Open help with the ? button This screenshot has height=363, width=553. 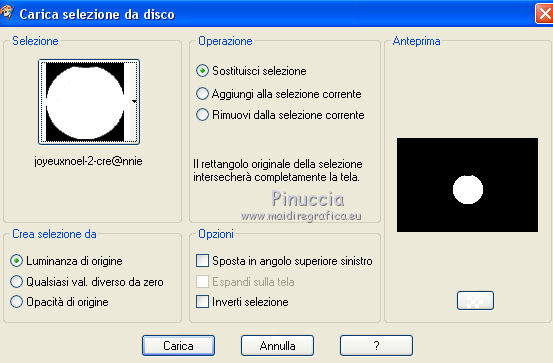pyautogui.click(x=376, y=345)
